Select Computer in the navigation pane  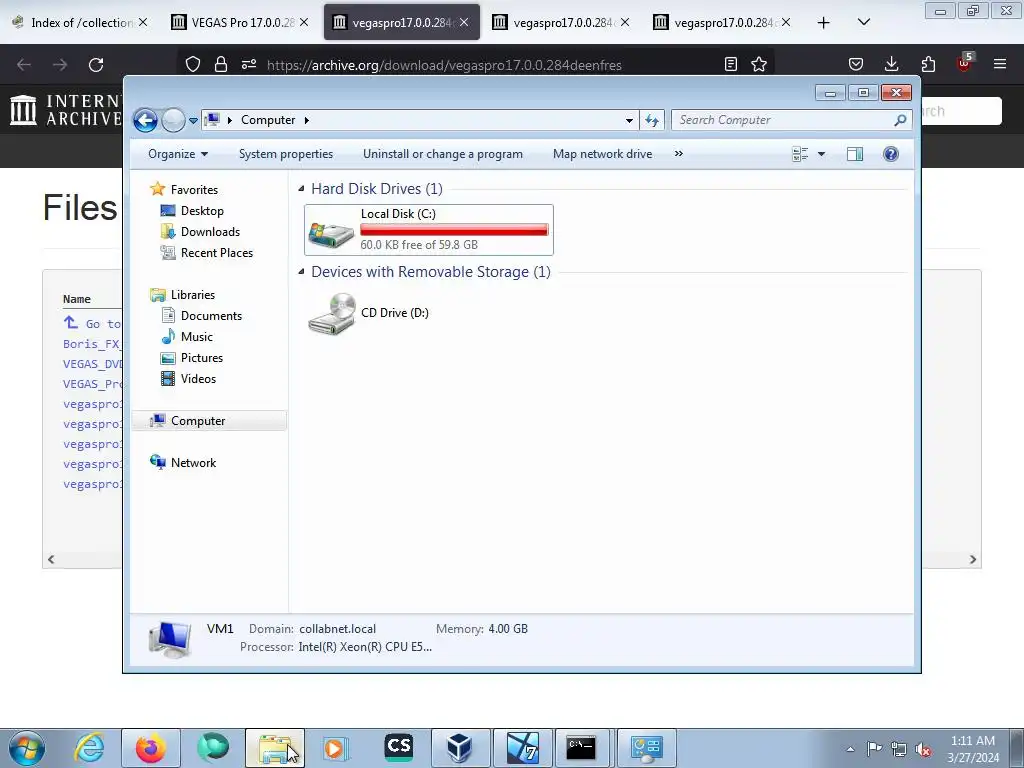click(209, 421)
